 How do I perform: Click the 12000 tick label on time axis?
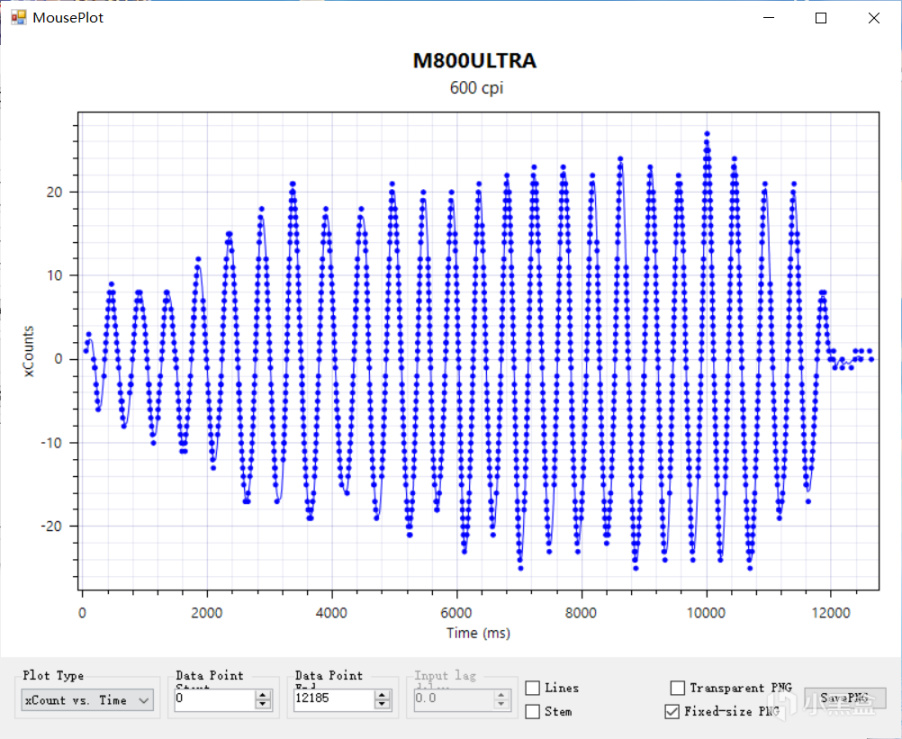831,612
